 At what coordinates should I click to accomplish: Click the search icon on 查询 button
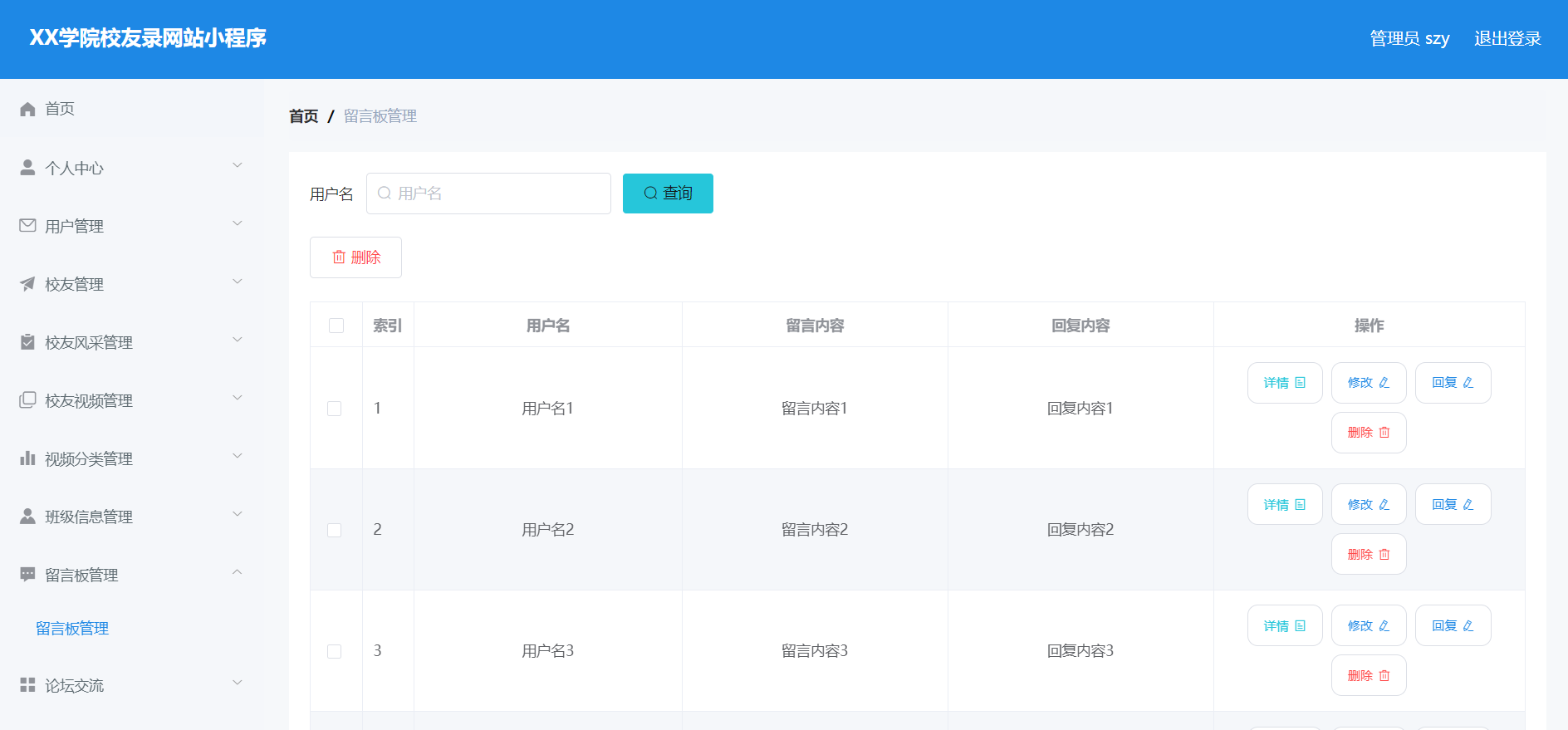(650, 194)
